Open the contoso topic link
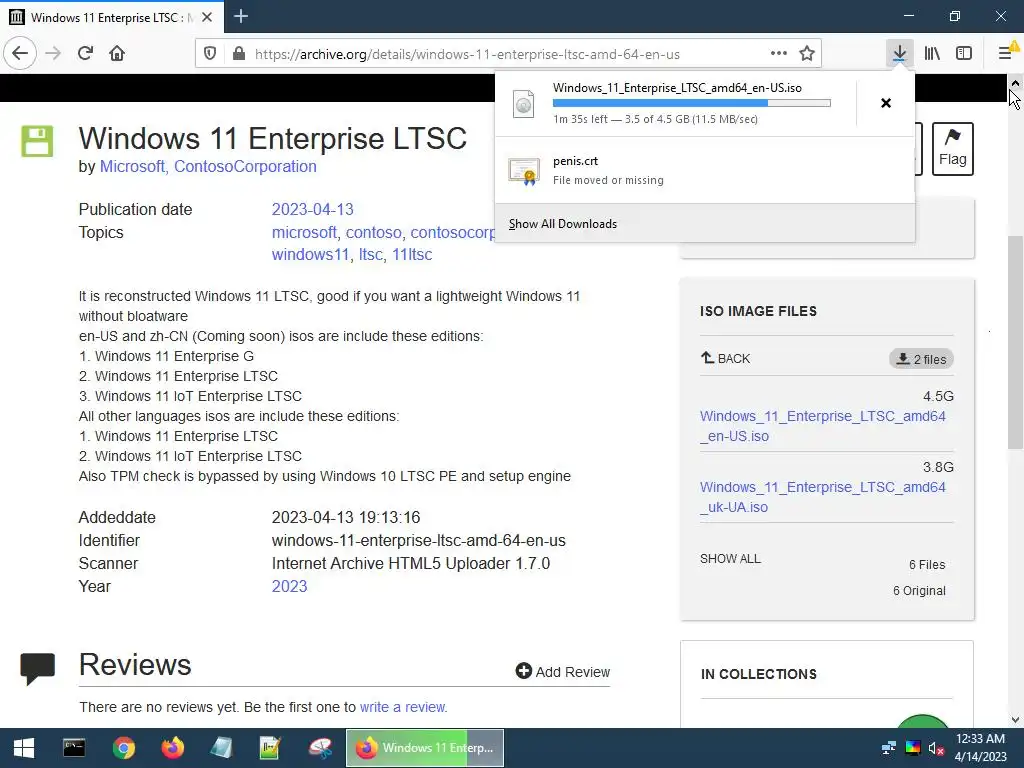 tap(374, 232)
